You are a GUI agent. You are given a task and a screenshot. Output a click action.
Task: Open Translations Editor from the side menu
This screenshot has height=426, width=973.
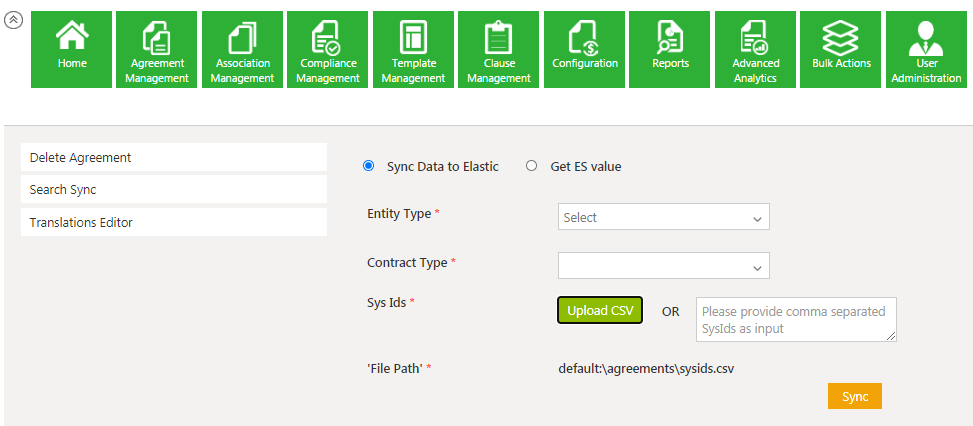(173, 222)
